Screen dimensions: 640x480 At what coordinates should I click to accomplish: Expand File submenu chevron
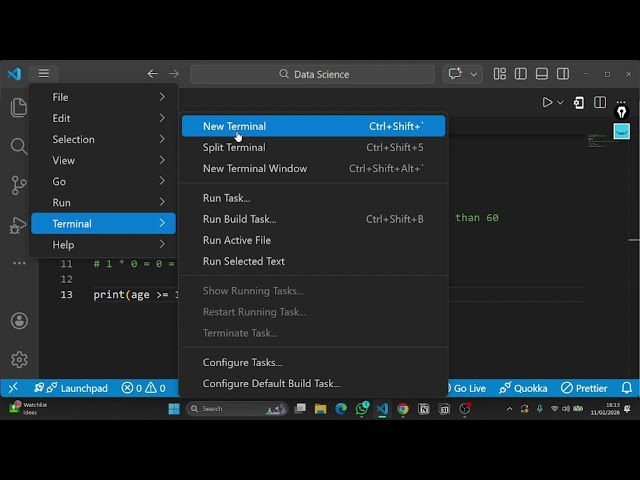[162, 97]
